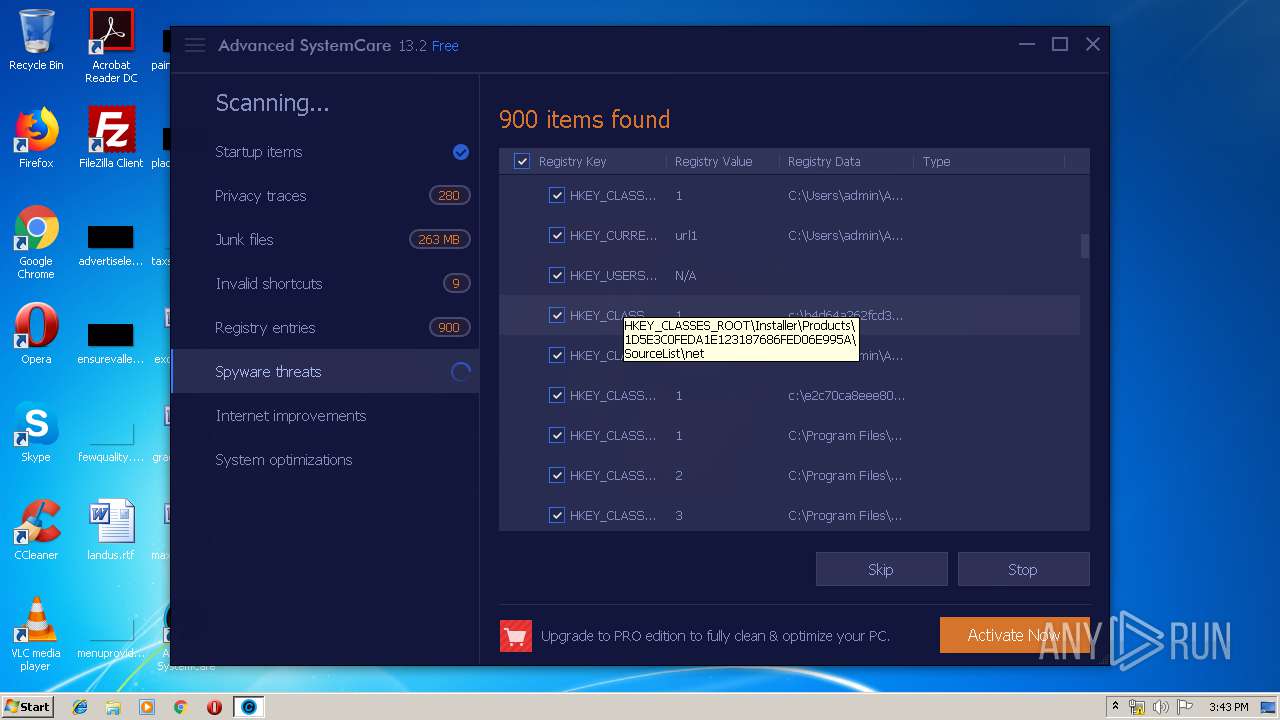Open fewquality desktop file
The image size is (1280, 720).
coord(111,440)
